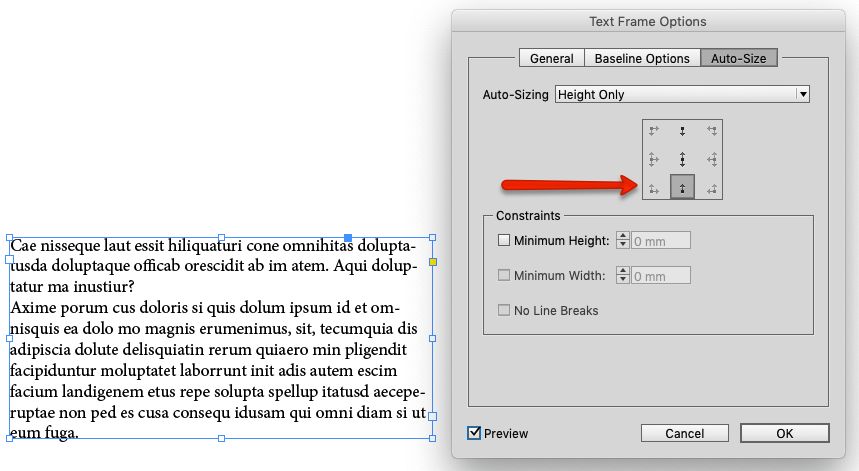This screenshot has width=859, height=471.
Task: Toggle the No Line Breaks checkbox
Action: click(503, 310)
